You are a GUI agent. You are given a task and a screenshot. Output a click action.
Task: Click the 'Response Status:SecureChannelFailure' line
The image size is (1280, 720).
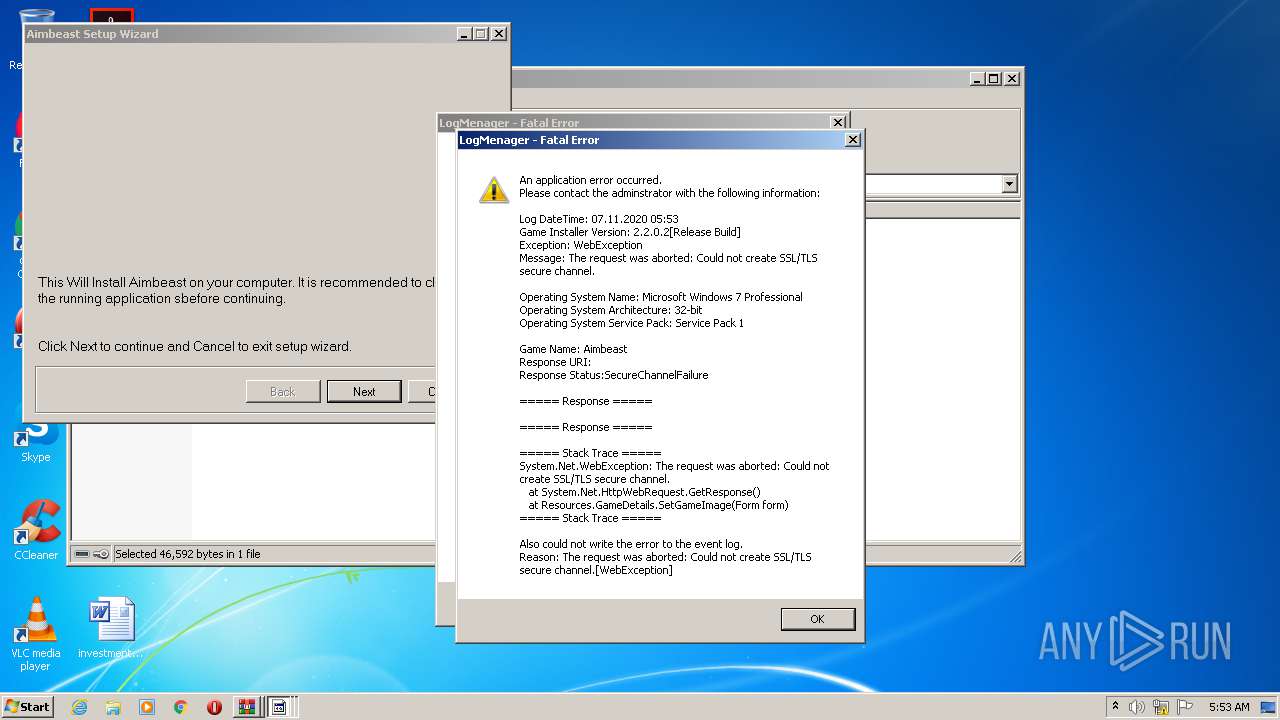[x=614, y=375]
